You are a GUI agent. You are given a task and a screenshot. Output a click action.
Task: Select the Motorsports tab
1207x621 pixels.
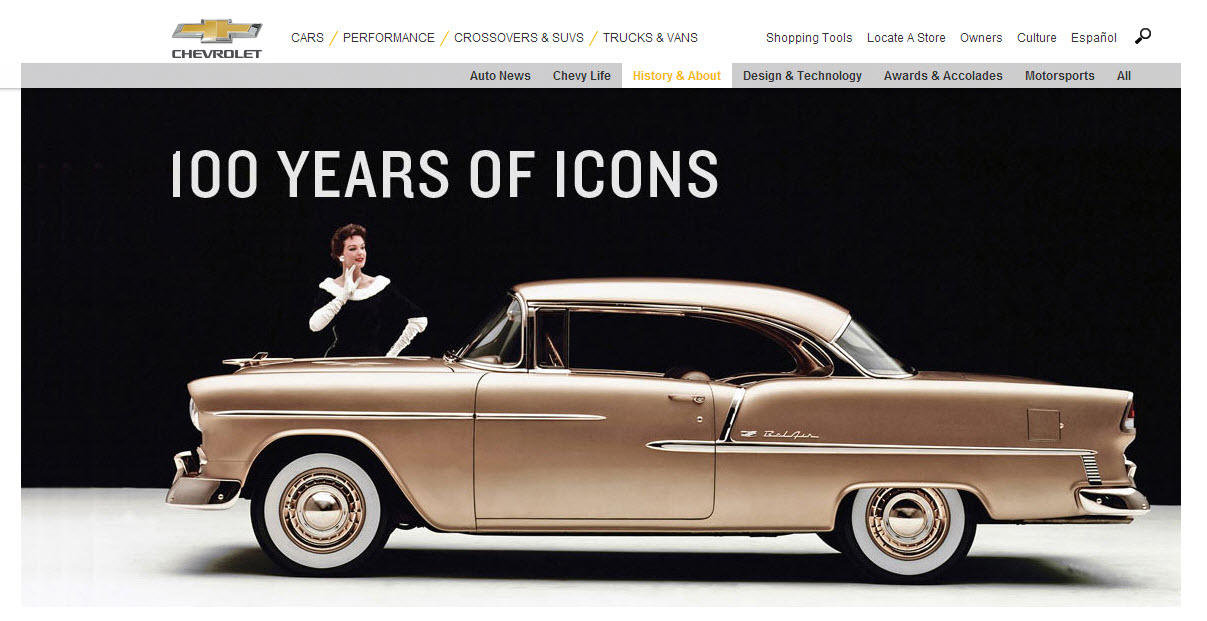[1060, 76]
